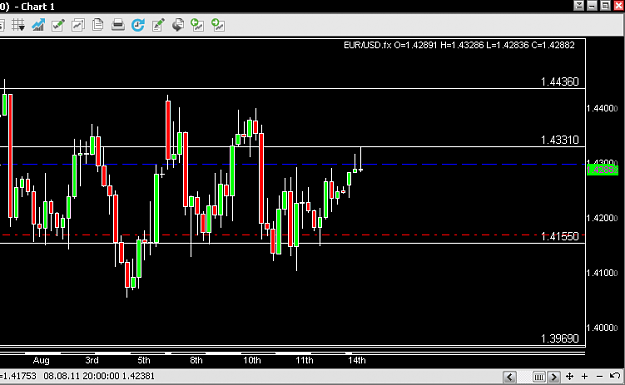The width and height of the screenshot is (625, 385).
Task: Click the 10th date axis label
Action: 252,360
